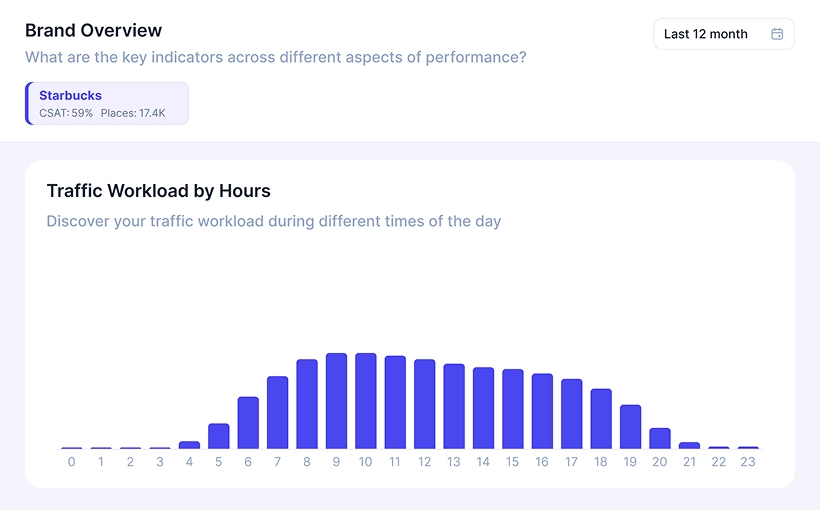Click the bar for hour 20

pos(660,438)
